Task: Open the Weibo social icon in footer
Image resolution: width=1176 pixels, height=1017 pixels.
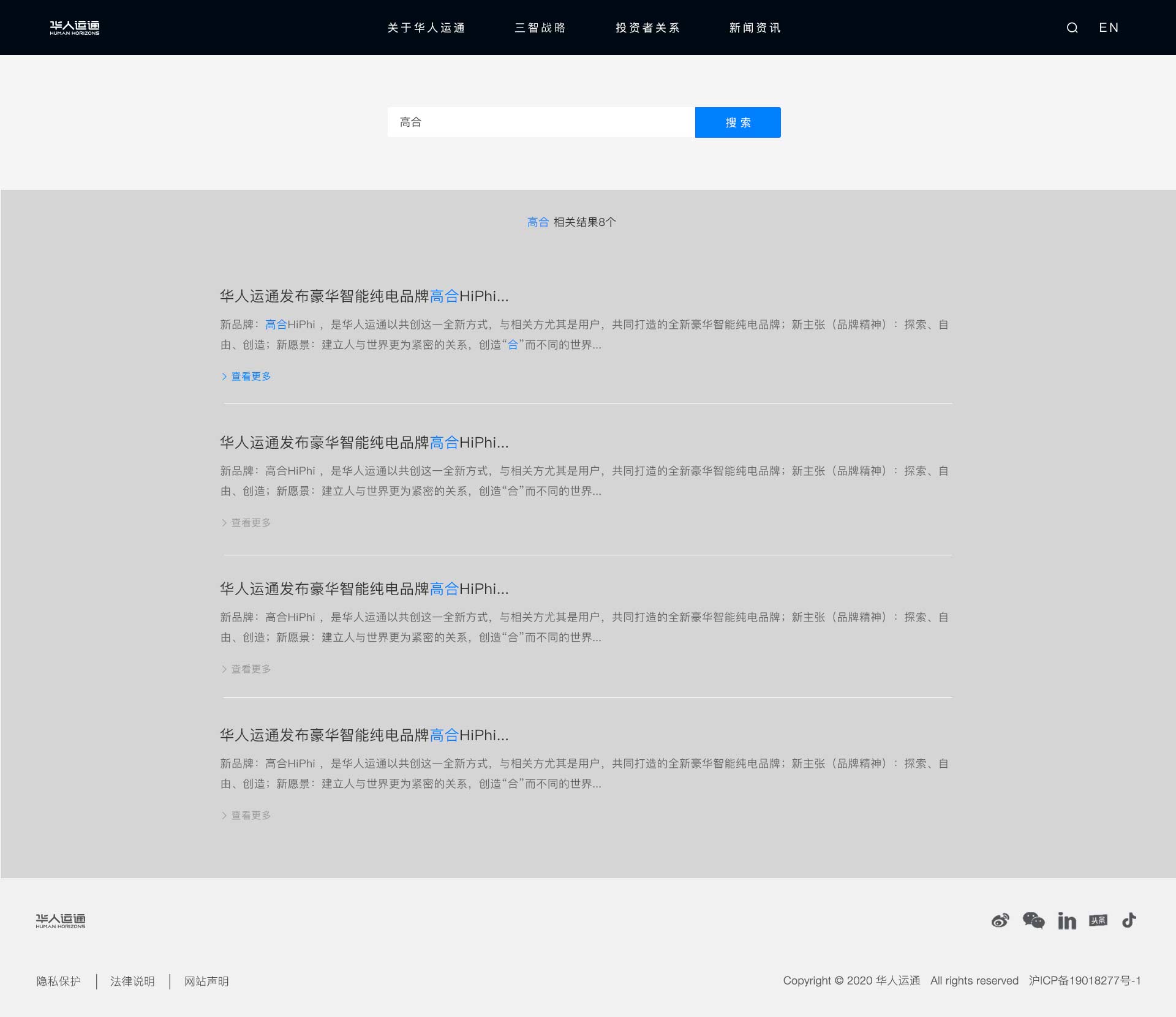Action: (x=1000, y=921)
